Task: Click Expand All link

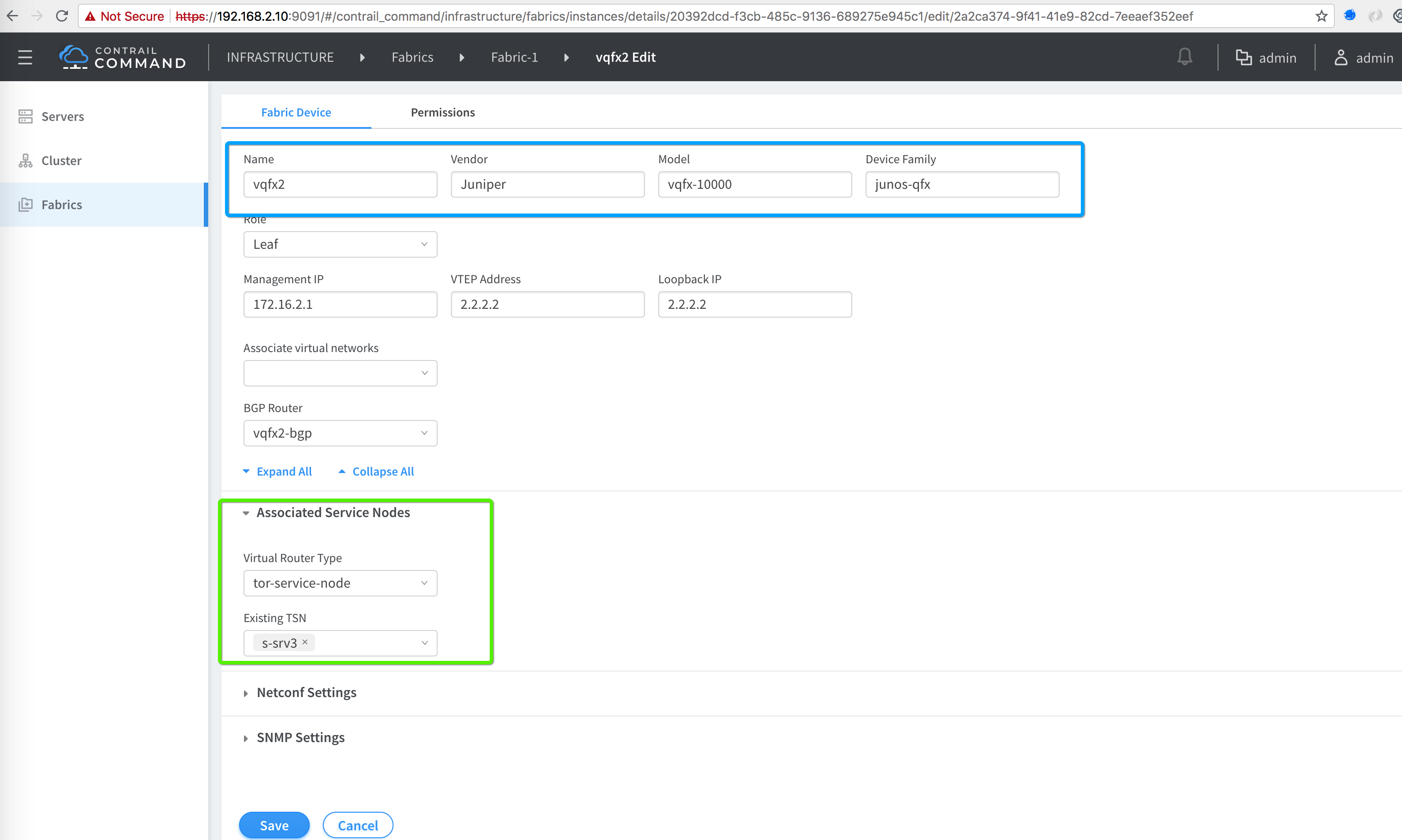Action: 284,472
